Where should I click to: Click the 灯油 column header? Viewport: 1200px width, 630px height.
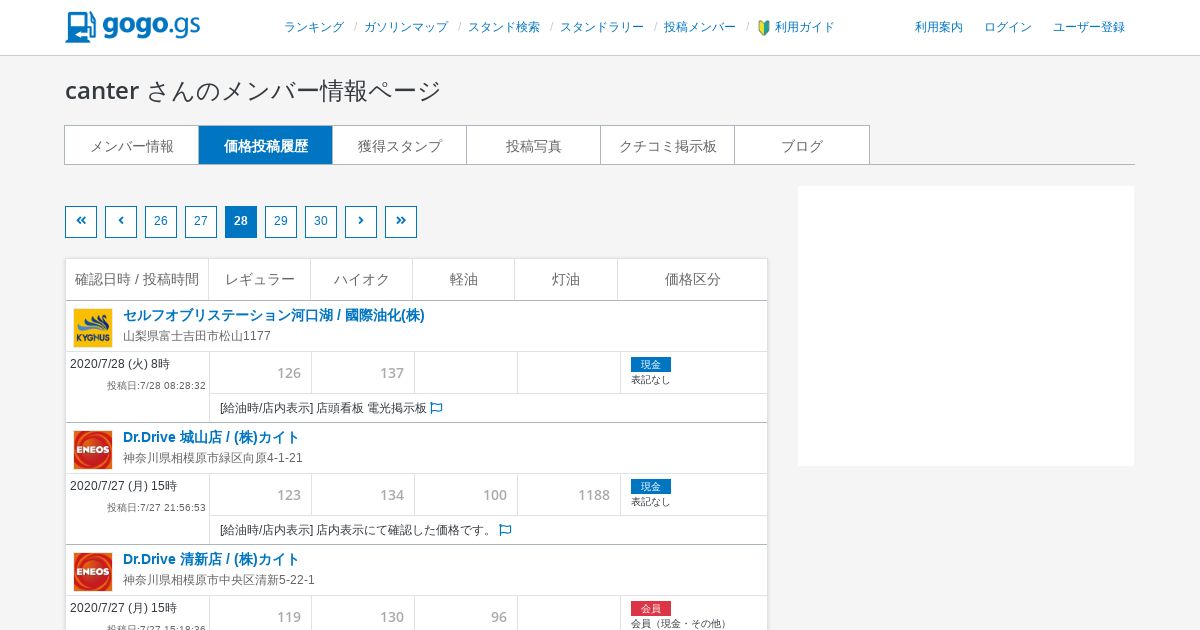(566, 279)
